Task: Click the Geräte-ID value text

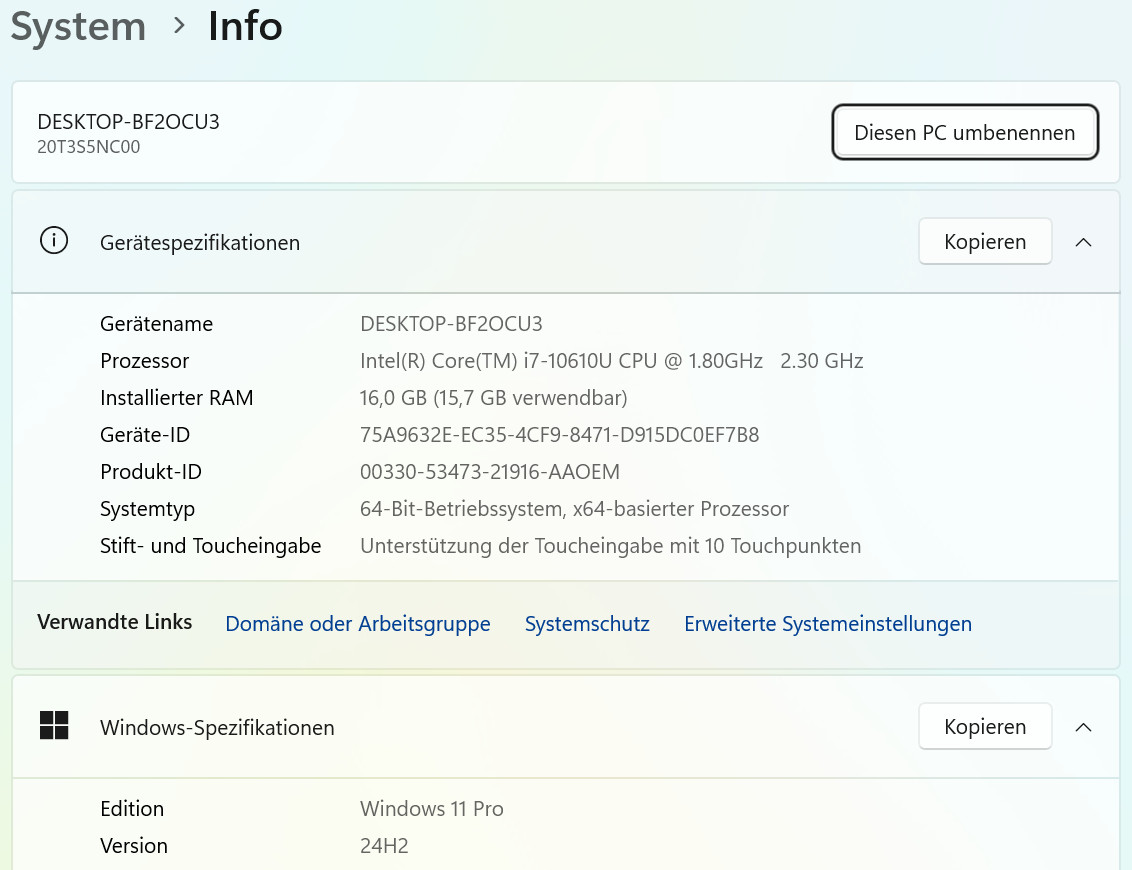Action: tap(559, 435)
